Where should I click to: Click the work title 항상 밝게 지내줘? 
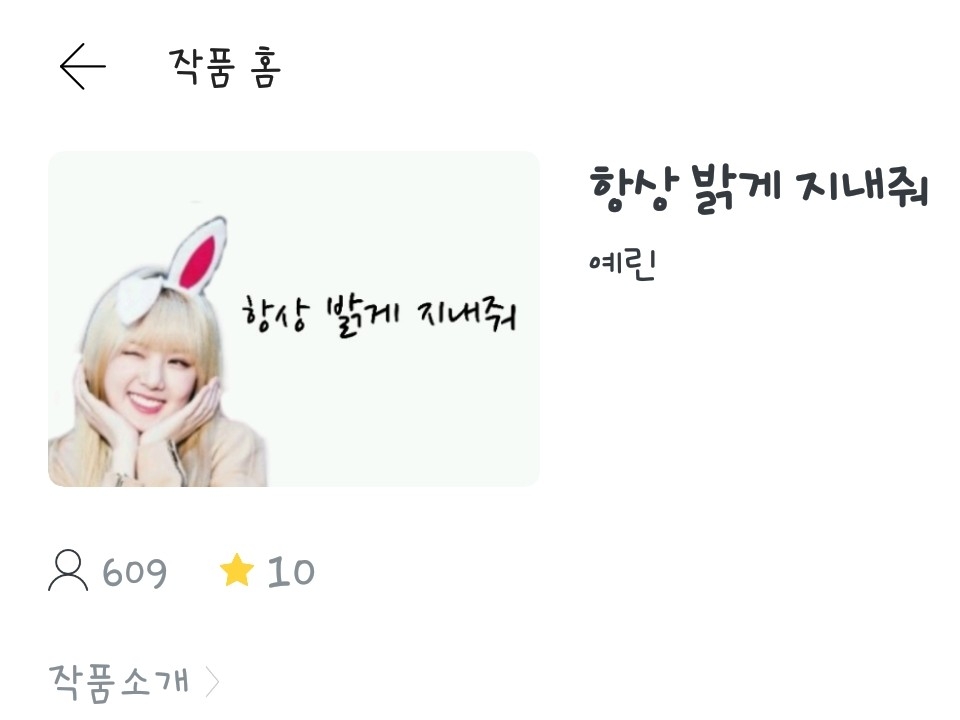point(759,188)
